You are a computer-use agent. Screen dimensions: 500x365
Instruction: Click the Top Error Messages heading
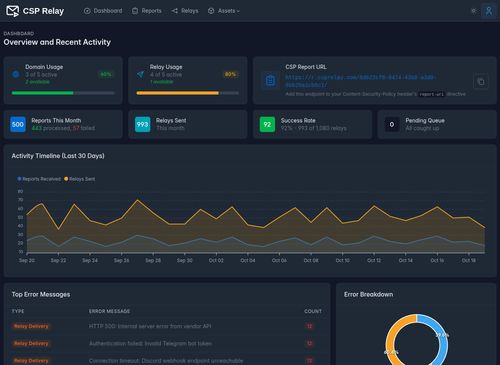[x=41, y=294]
